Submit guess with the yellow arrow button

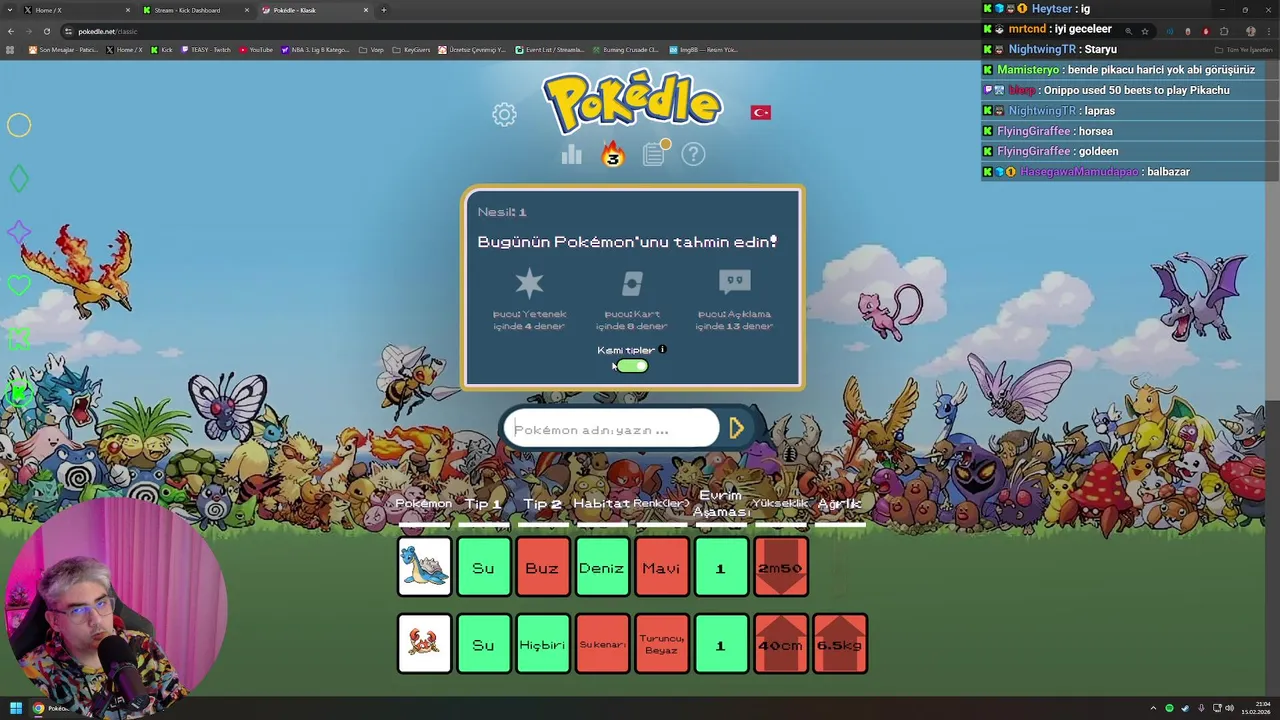737,429
